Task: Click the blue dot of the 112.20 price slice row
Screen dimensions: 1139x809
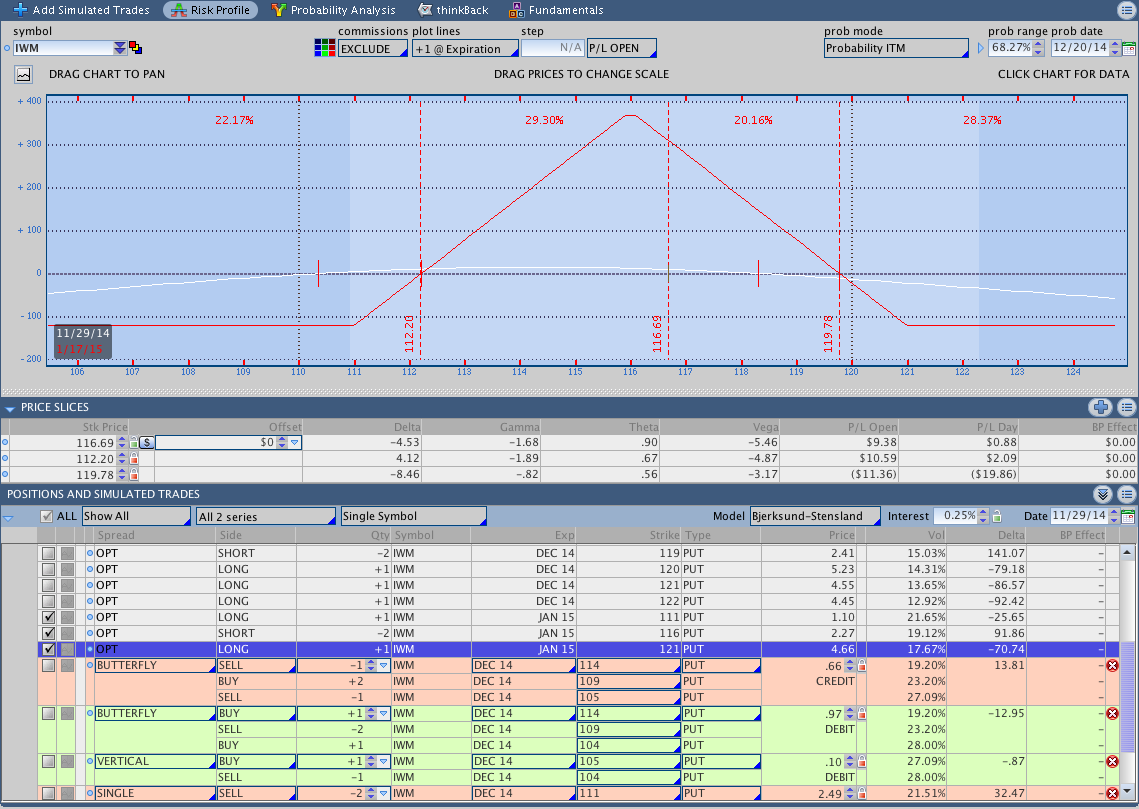Action: click(x=6, y=458)
